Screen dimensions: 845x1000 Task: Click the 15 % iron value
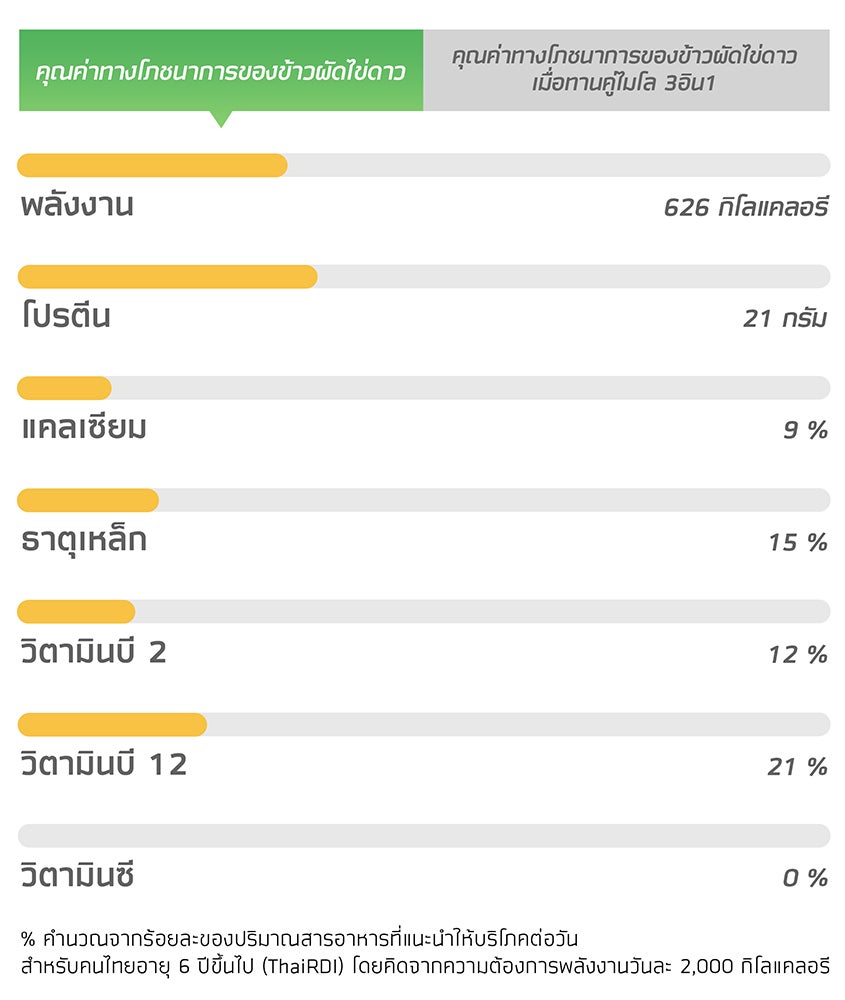point(798,543)
